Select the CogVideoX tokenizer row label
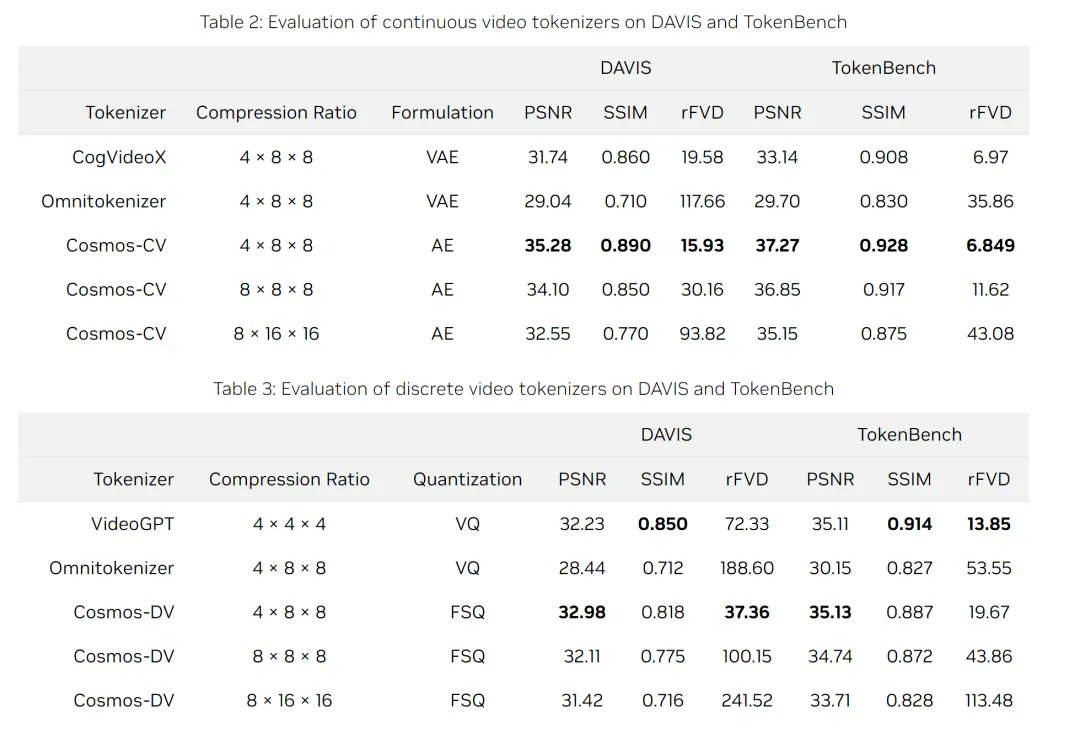 [119, 157]
